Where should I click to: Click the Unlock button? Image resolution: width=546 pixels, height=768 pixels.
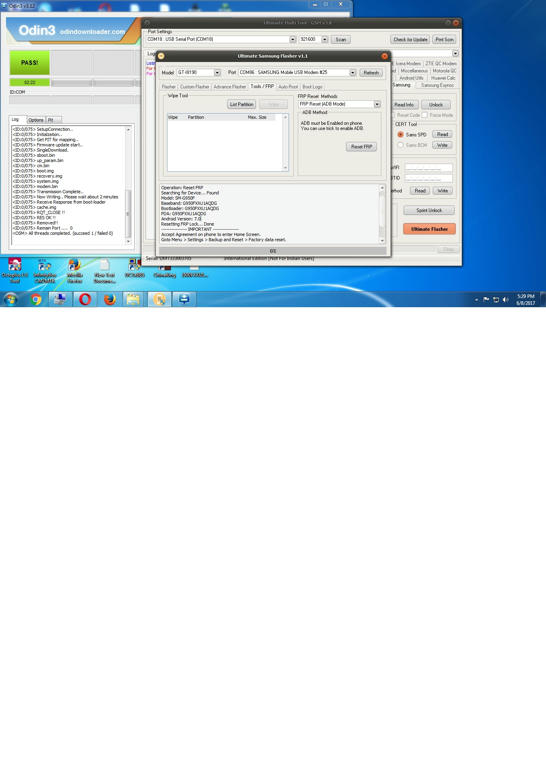pos(436,105)
